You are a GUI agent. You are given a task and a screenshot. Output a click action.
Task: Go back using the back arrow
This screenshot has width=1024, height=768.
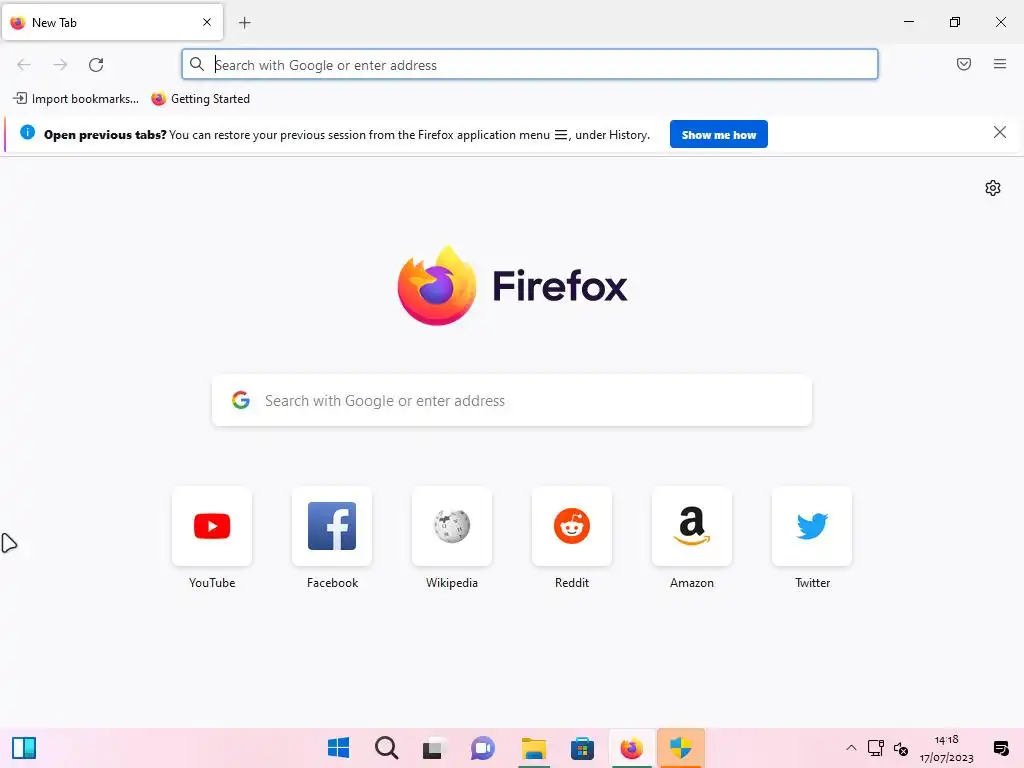(24, 65)
